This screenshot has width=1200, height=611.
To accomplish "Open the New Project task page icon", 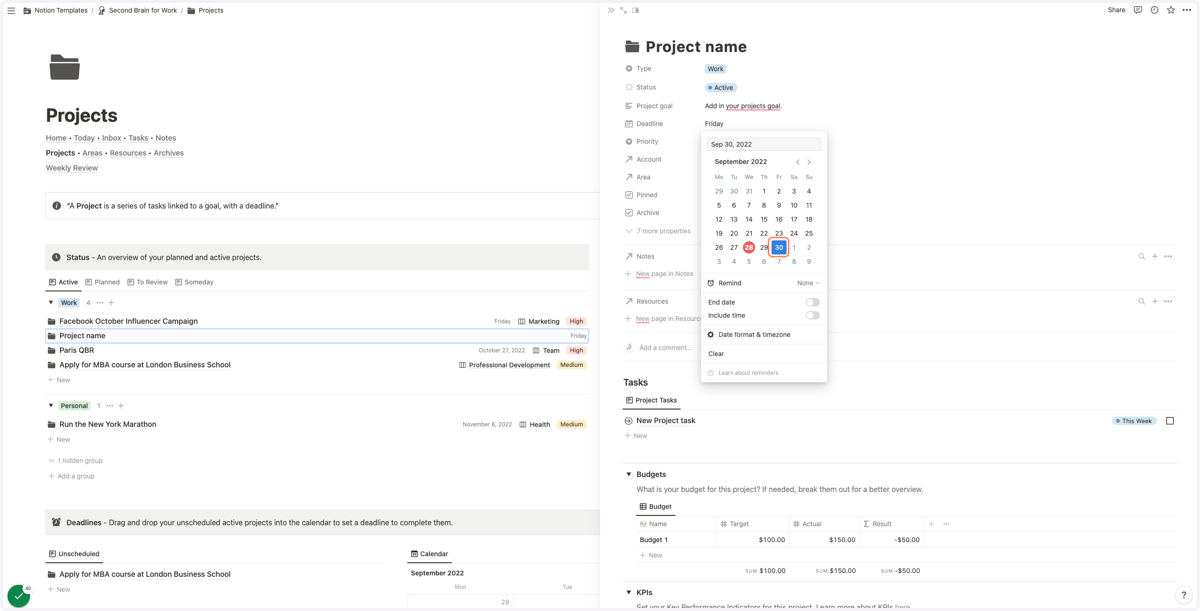I will pos(629,421).
